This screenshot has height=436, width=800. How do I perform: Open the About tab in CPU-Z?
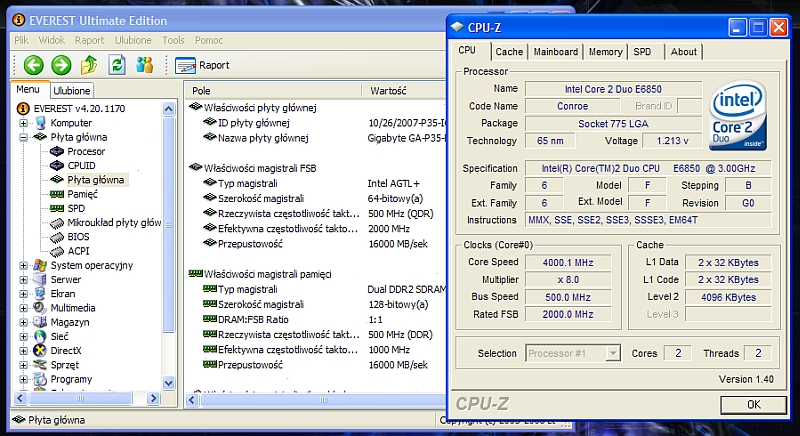684,52
